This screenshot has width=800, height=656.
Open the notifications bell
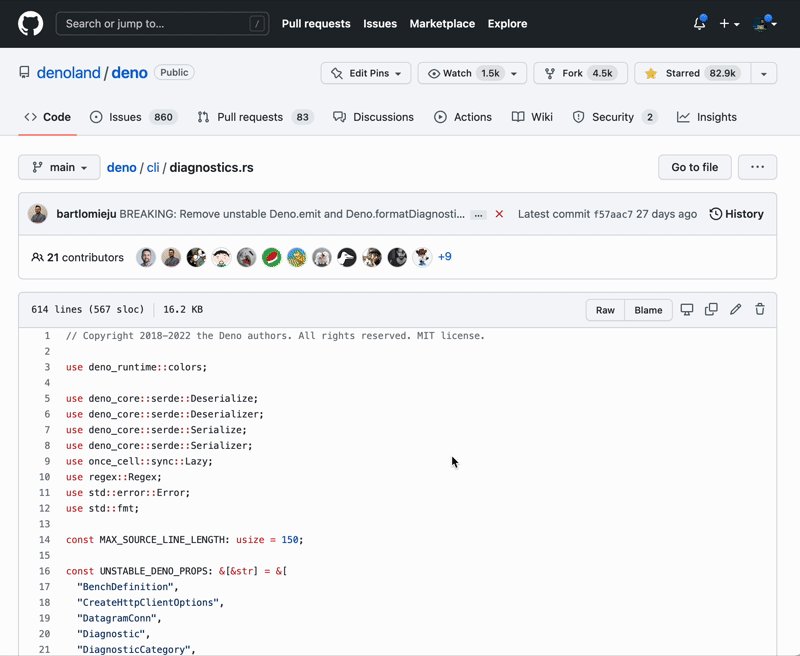tap(699, 23)
